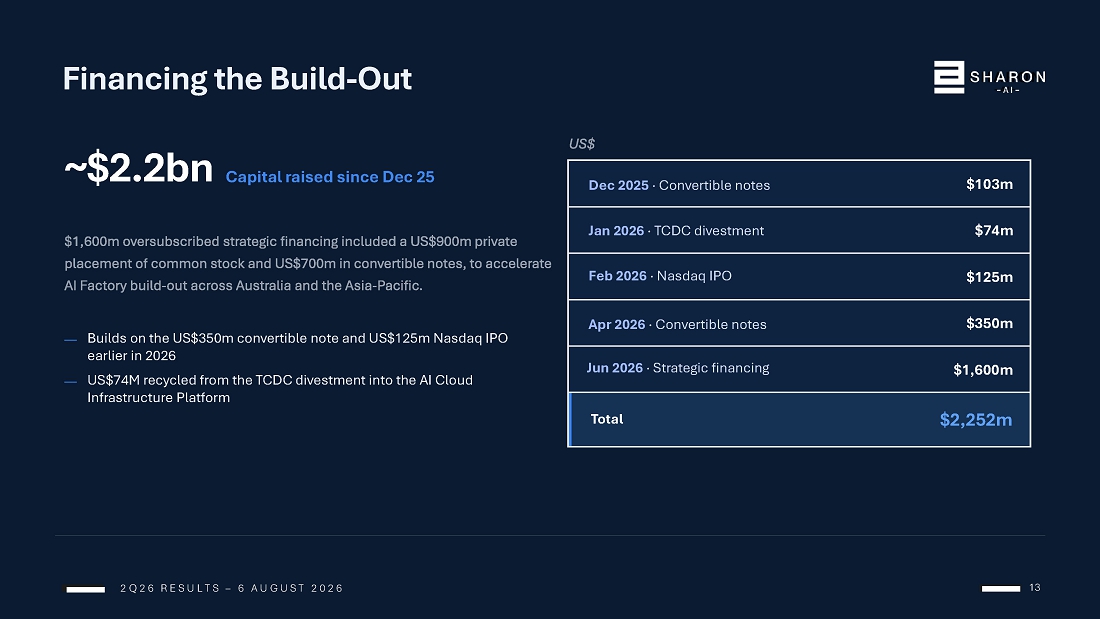1100x619 pixels.
Task: Select the Jun 2026 Strategic financing row
Action: tap(799, 369)
